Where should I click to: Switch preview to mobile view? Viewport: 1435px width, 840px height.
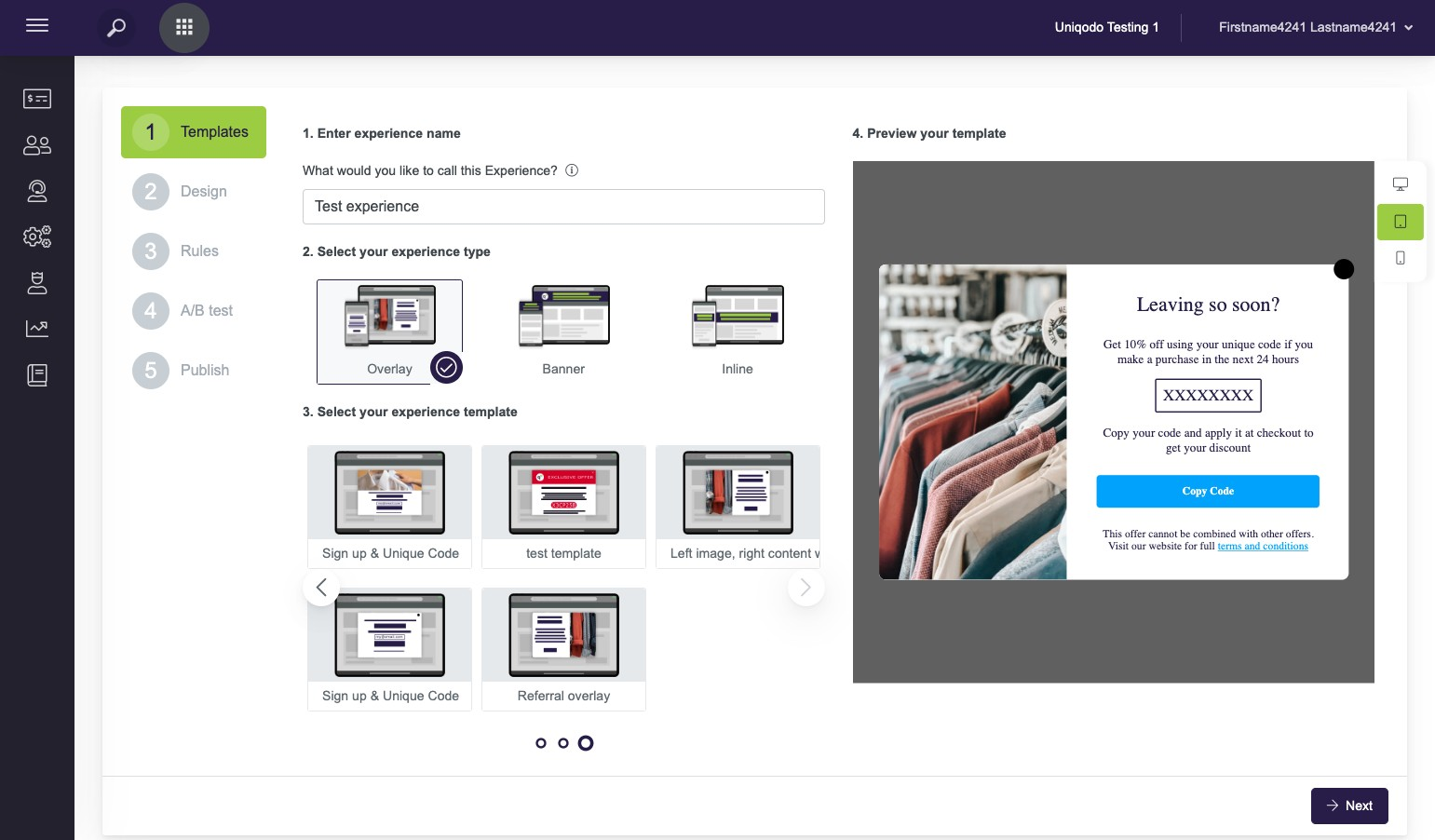(x=1400, y=258)
